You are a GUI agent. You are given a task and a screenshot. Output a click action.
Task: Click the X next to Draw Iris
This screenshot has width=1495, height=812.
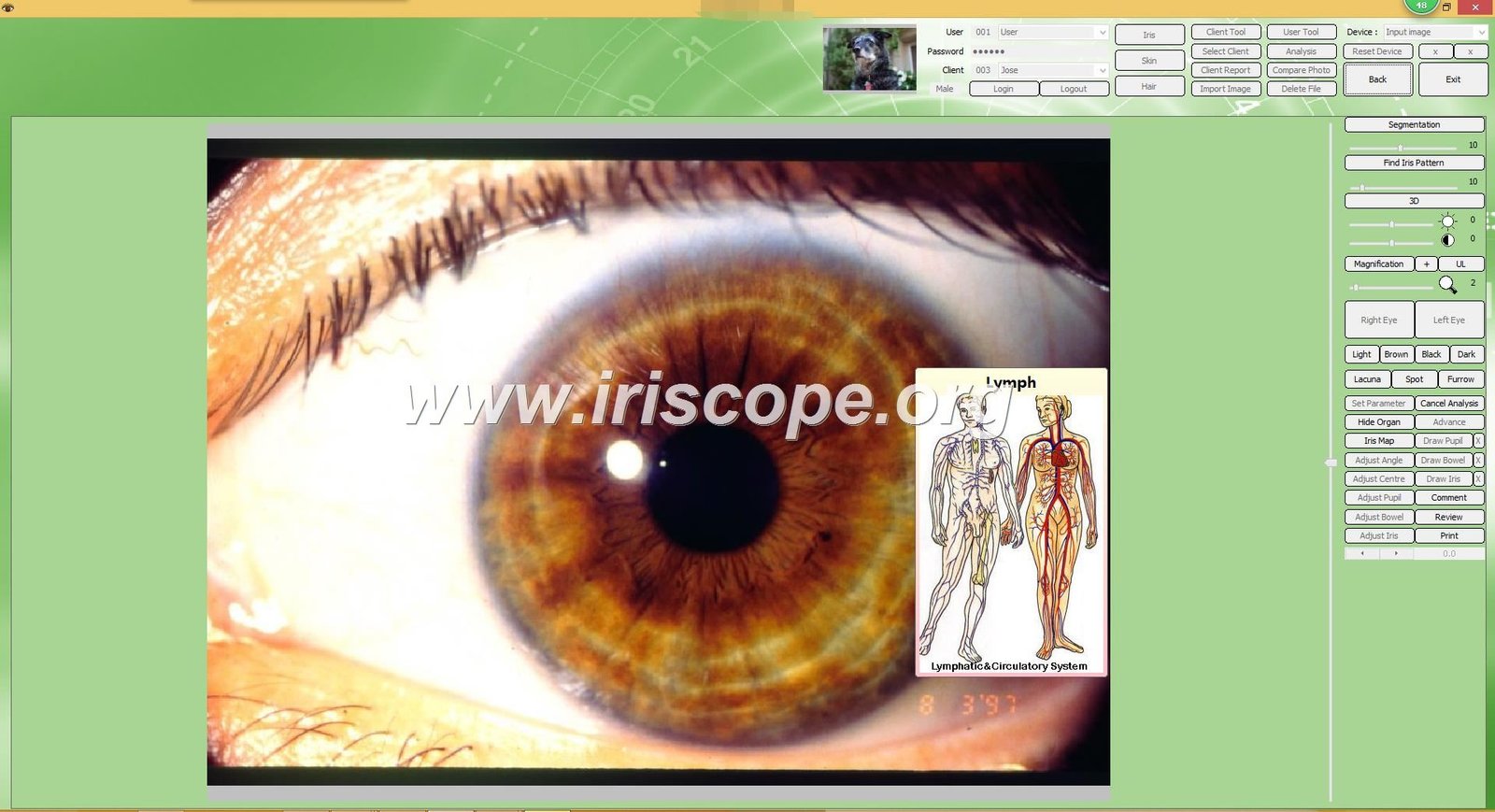(x=1478, y=478)
